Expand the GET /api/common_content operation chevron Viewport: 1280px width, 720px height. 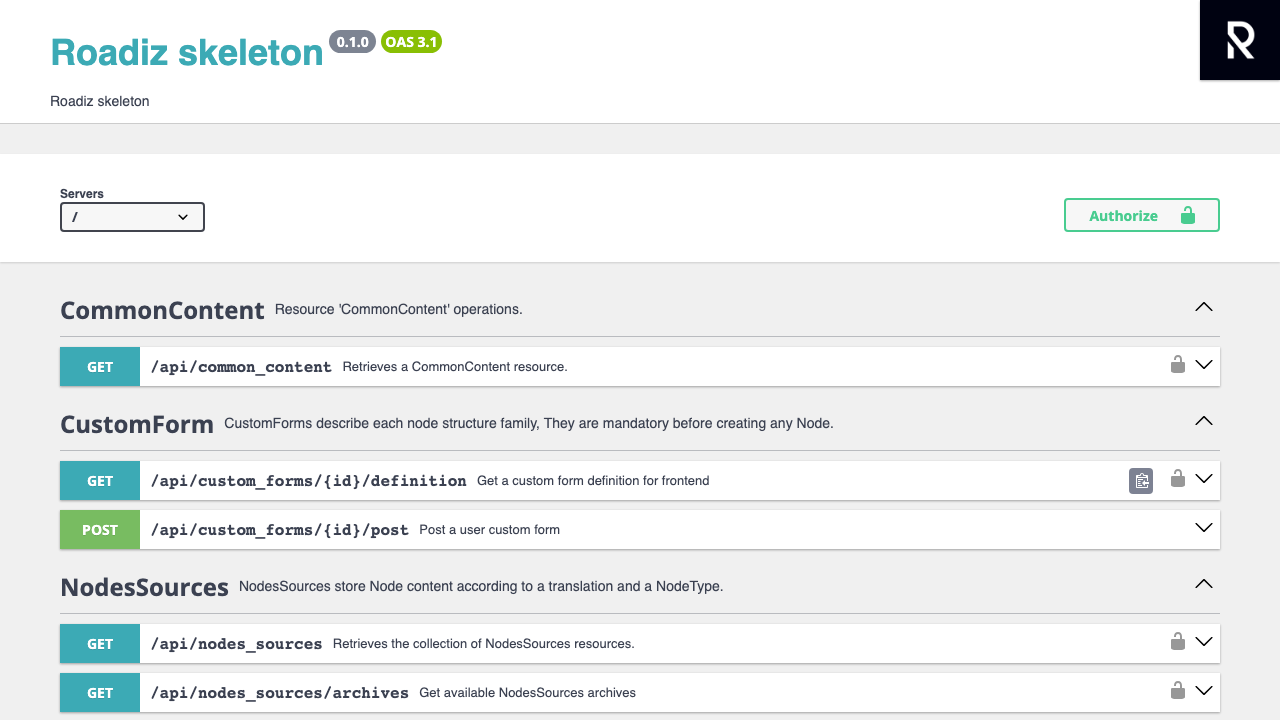[1204, 365]
